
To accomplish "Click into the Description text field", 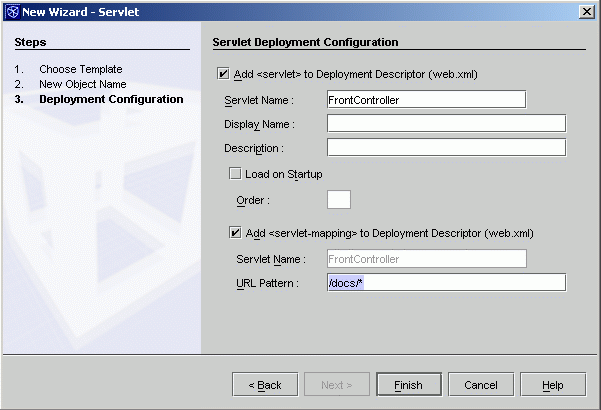I will [x=446, y=148].
